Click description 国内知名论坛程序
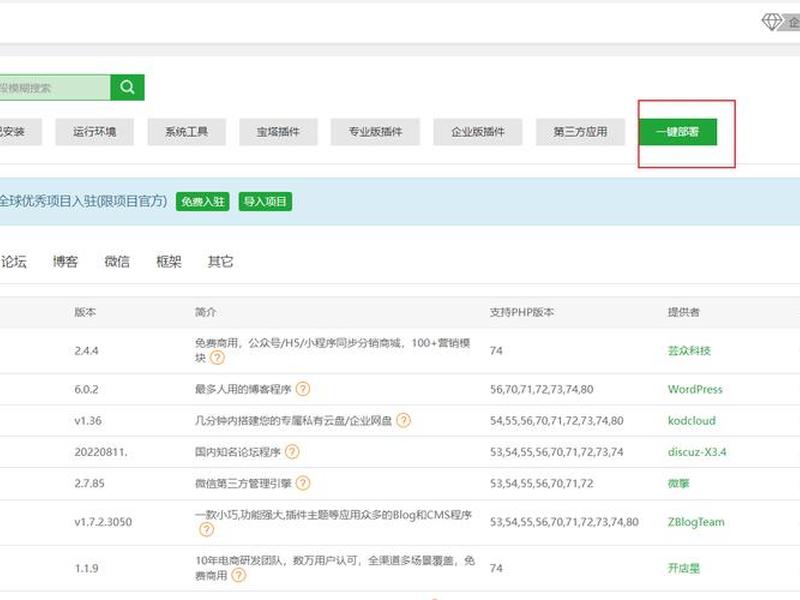800x600 pixels. 238,452
